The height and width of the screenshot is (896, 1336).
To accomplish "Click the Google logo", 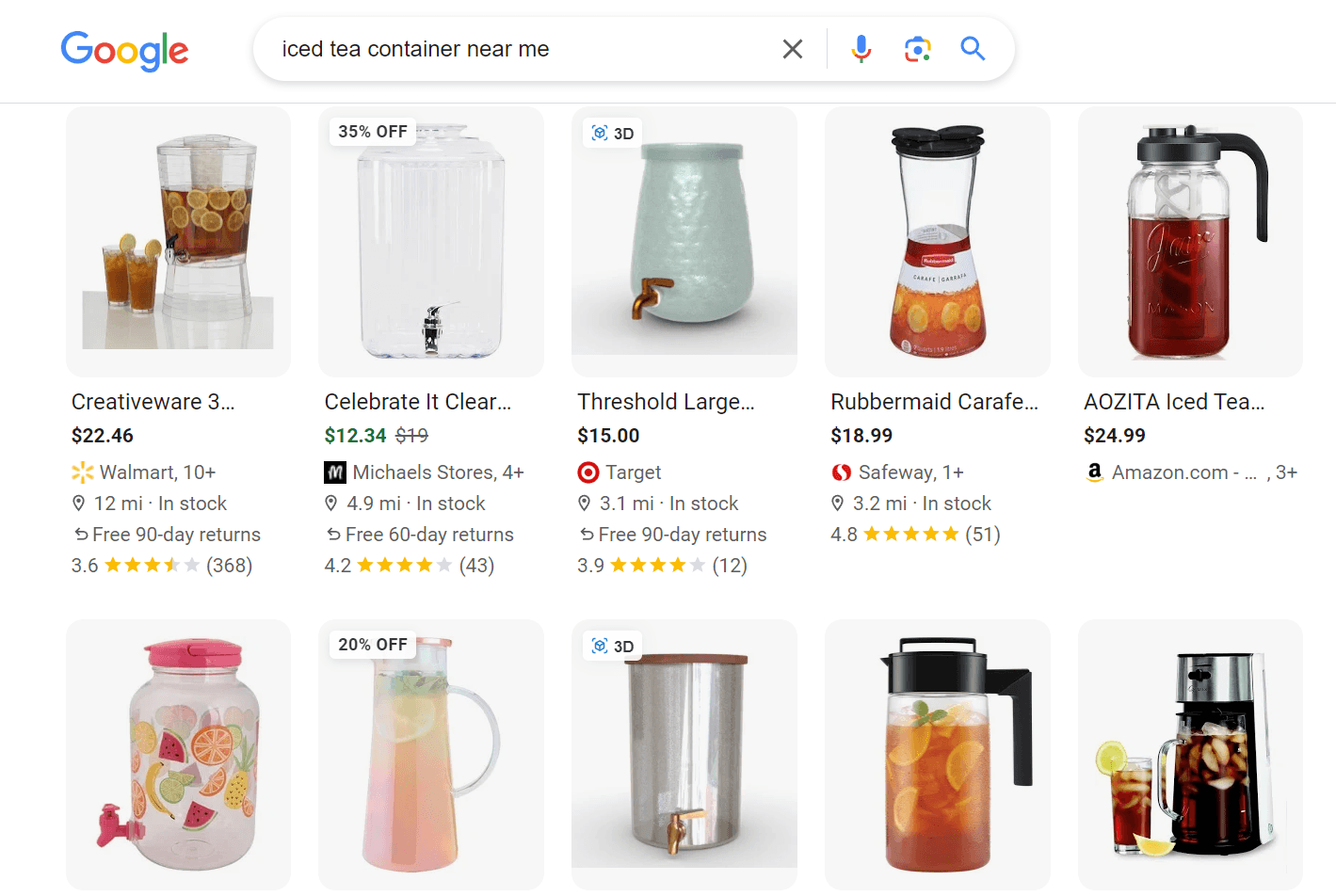I will coord(124,51).
